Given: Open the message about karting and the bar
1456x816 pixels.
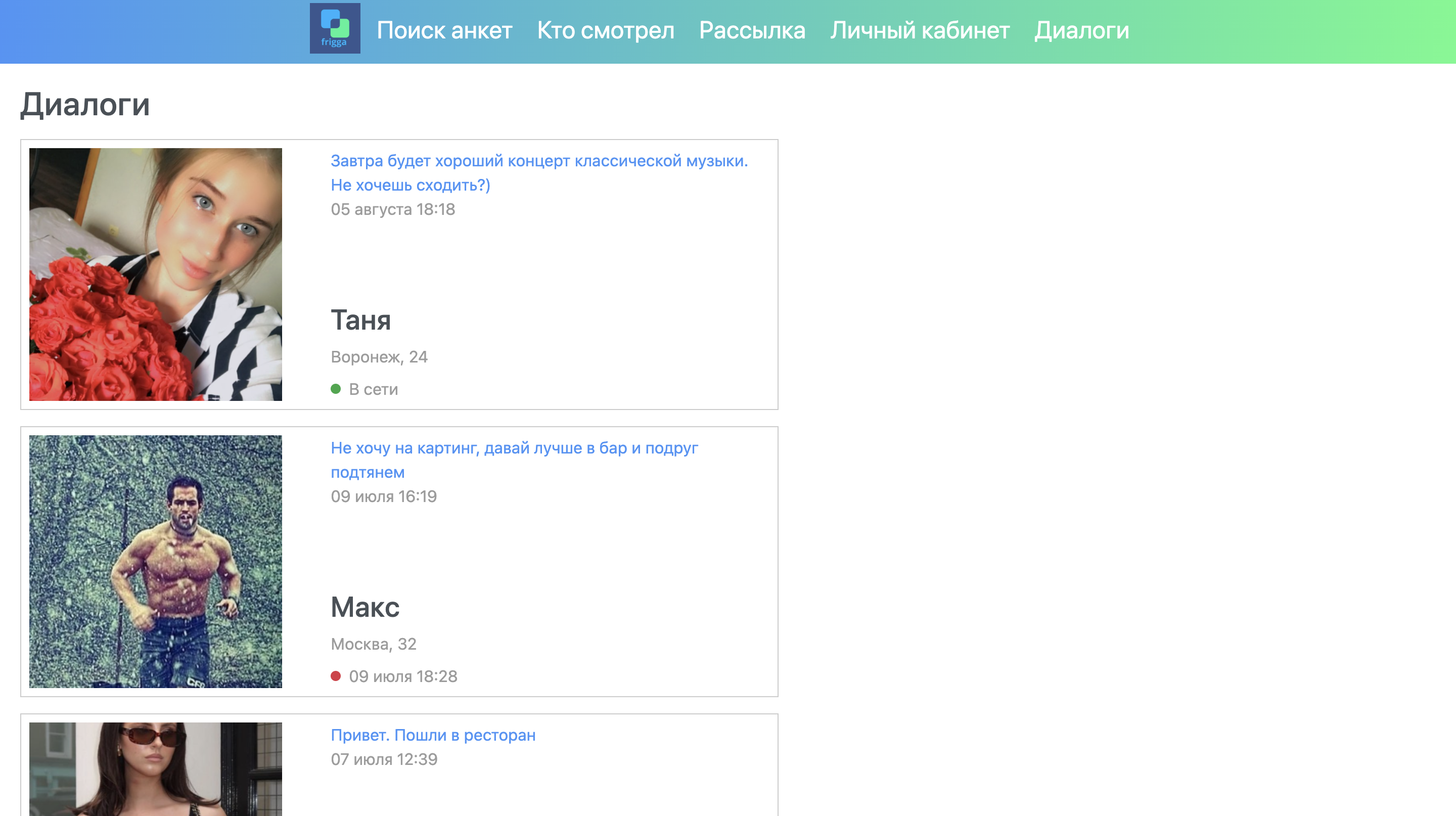Looking at the screenshot, I should pos(514,460).
